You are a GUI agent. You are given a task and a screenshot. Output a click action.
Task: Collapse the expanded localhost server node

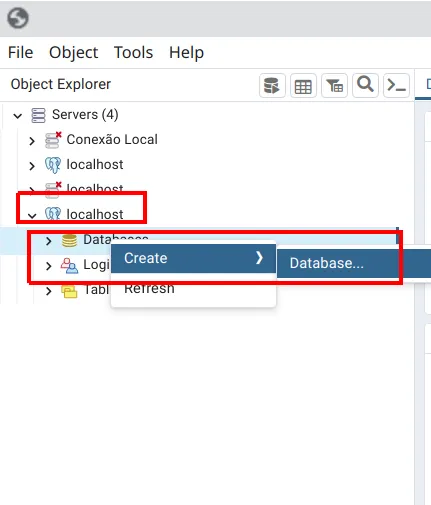coord(32,216)
